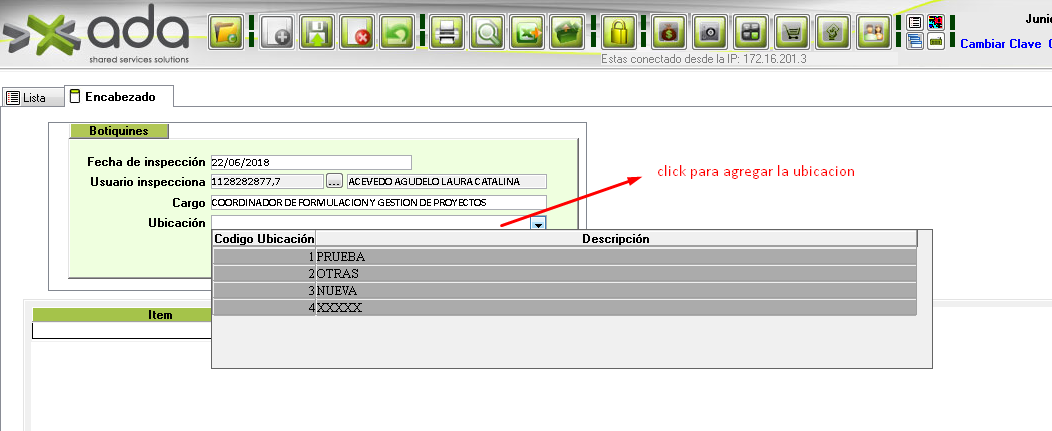1052x431 pixels.
Task: Select the XXXXX location row
Action: click(x=565, y=307)
